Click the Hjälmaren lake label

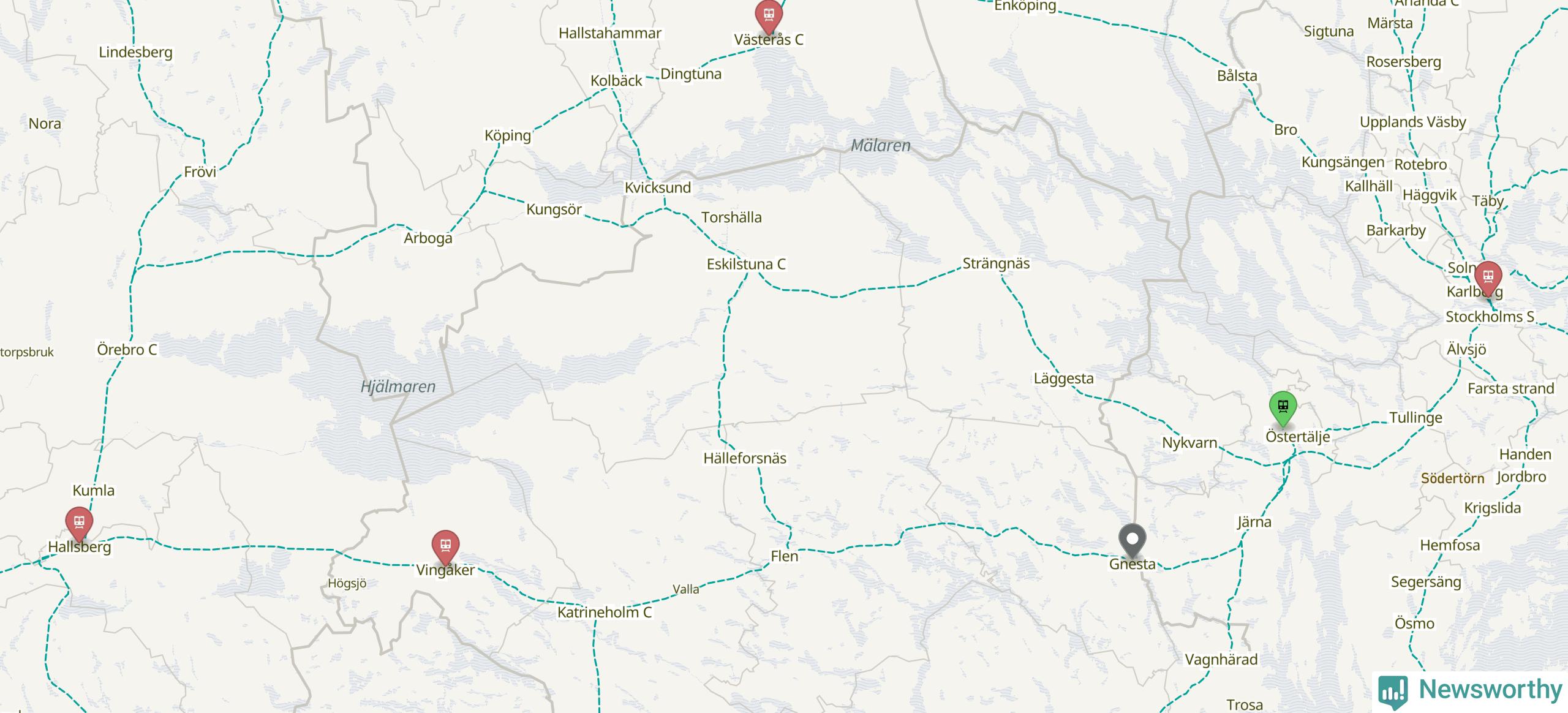coord(398,387)
